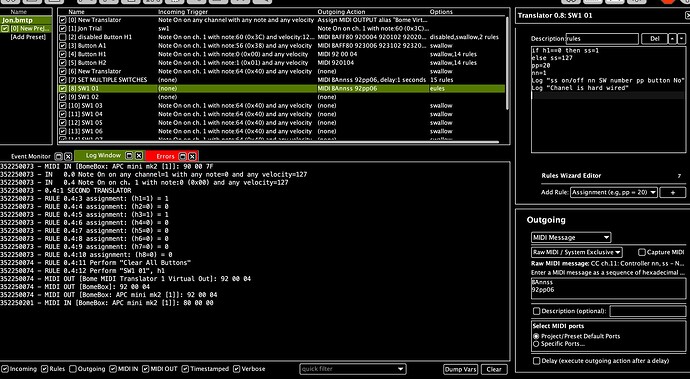690x379 pixels.
Task: Close the Event Monitor panel
Action: click(x=68, y=156)
